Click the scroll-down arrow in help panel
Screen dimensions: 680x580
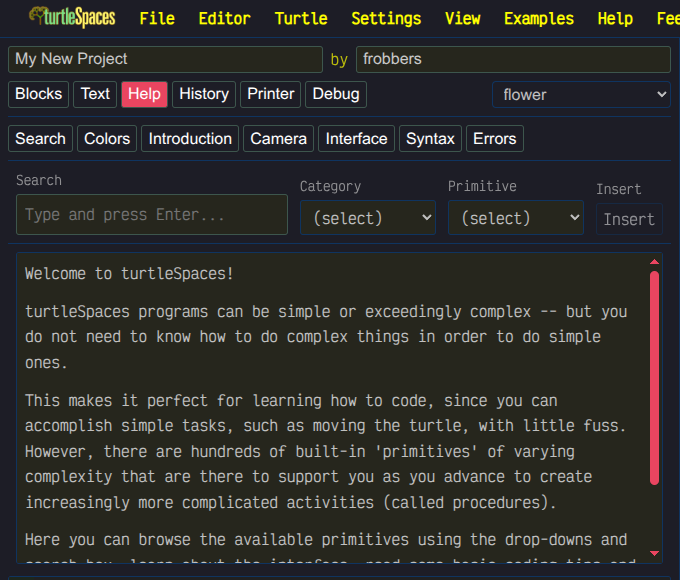tap(654, 553)
